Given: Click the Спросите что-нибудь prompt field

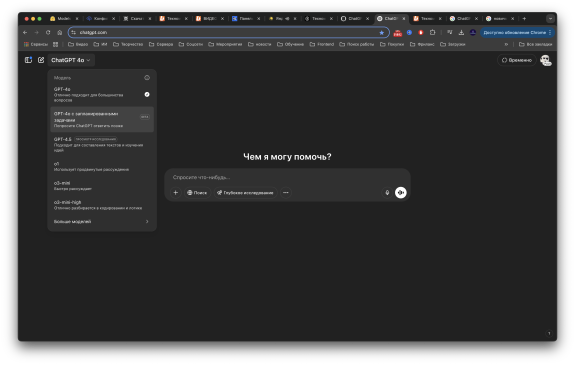Looking at the screenshot, I should tap(287, 177).
